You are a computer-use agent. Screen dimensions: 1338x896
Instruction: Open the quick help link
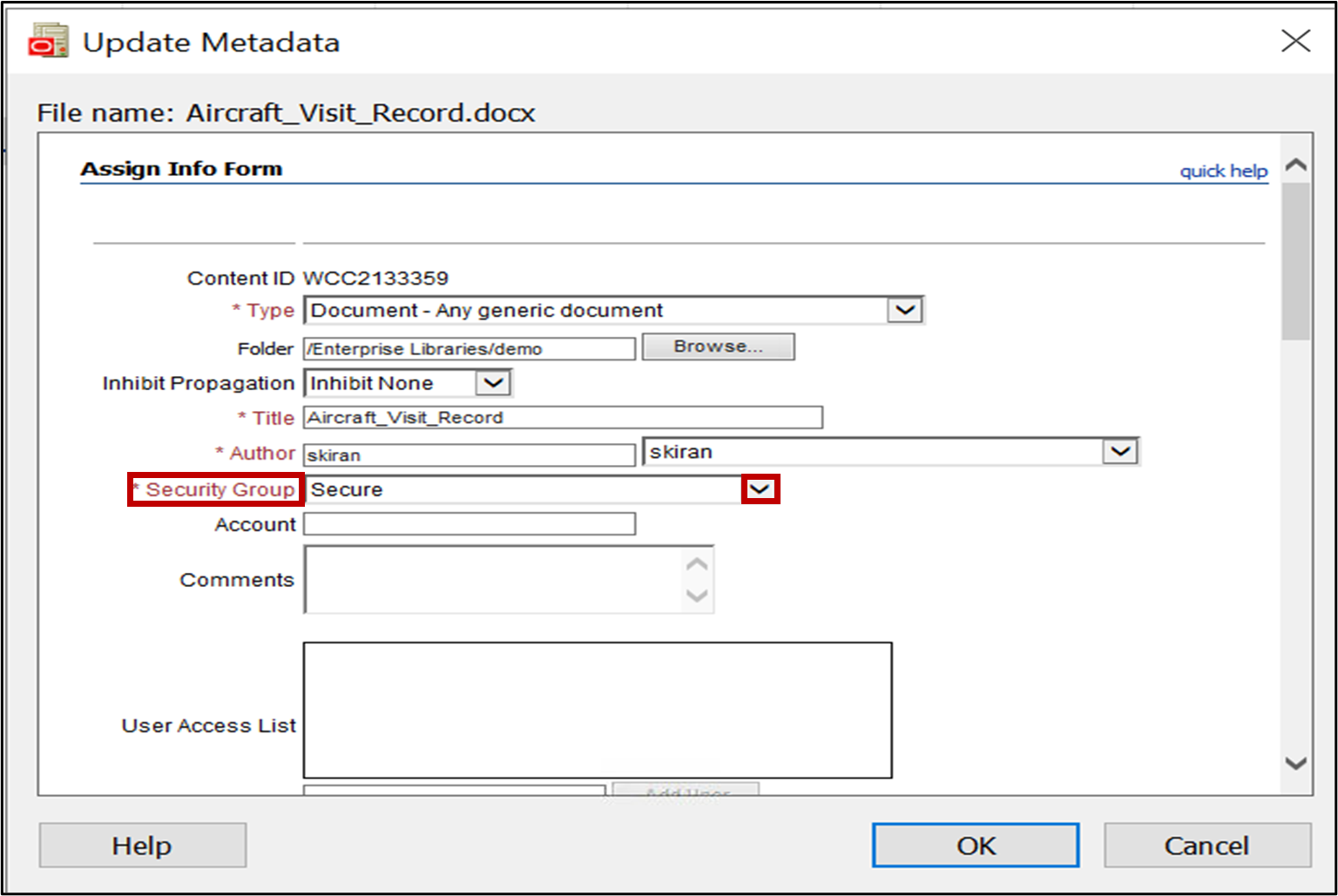[1223, 171]
